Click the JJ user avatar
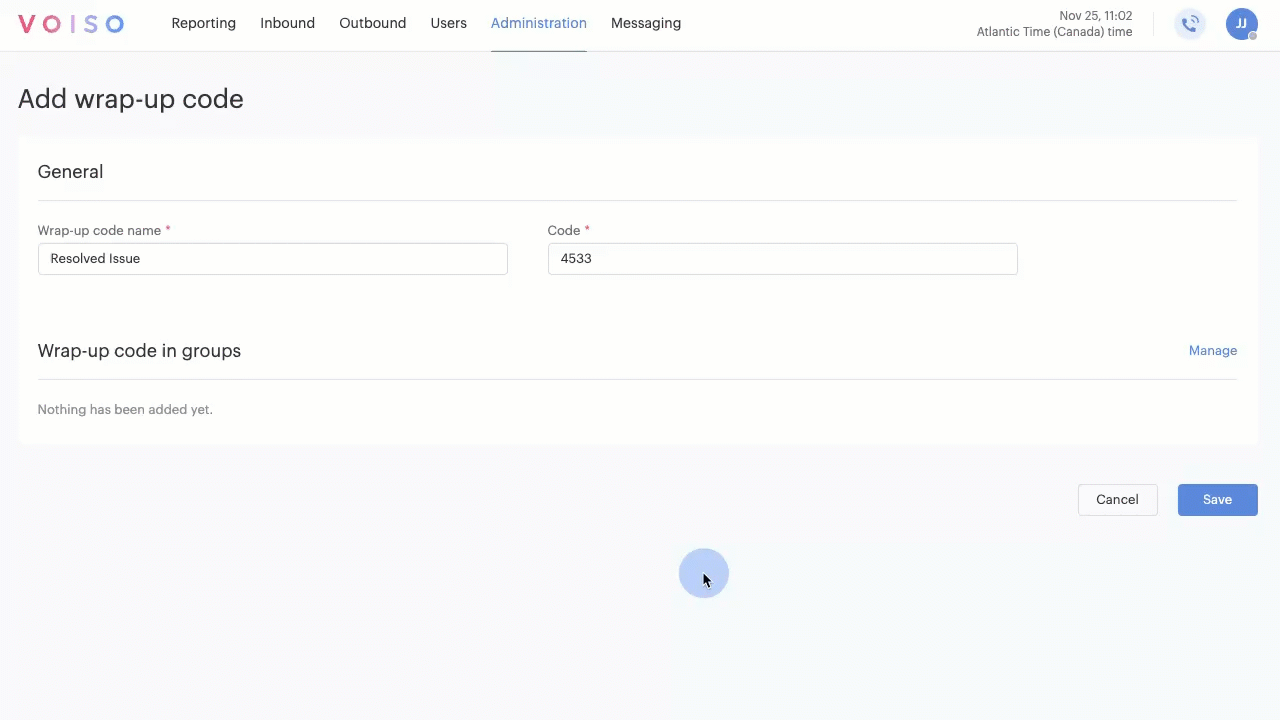The image size is (1280, 720). tap(1240, 23)
